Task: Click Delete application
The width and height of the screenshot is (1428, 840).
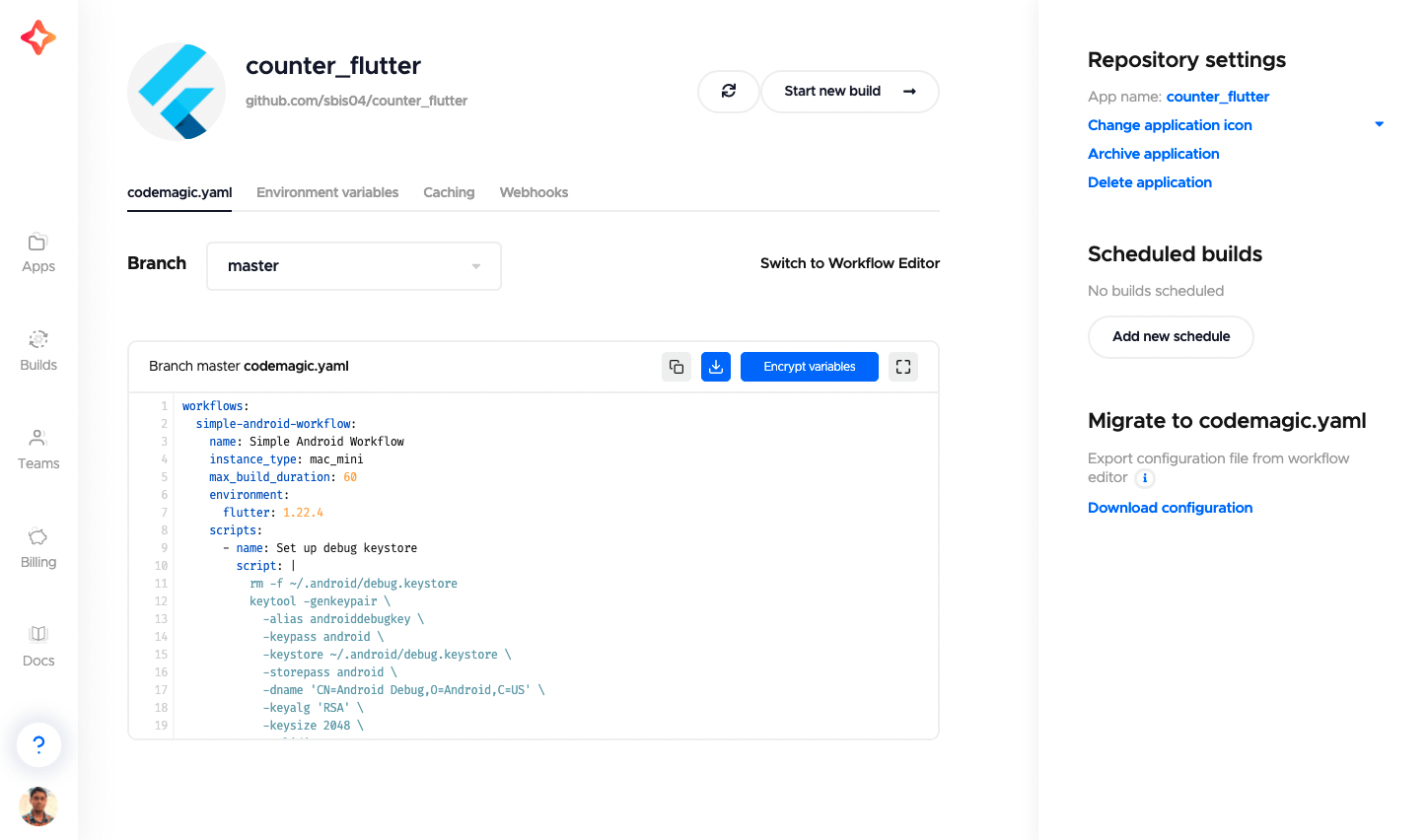Action: 1150,182
